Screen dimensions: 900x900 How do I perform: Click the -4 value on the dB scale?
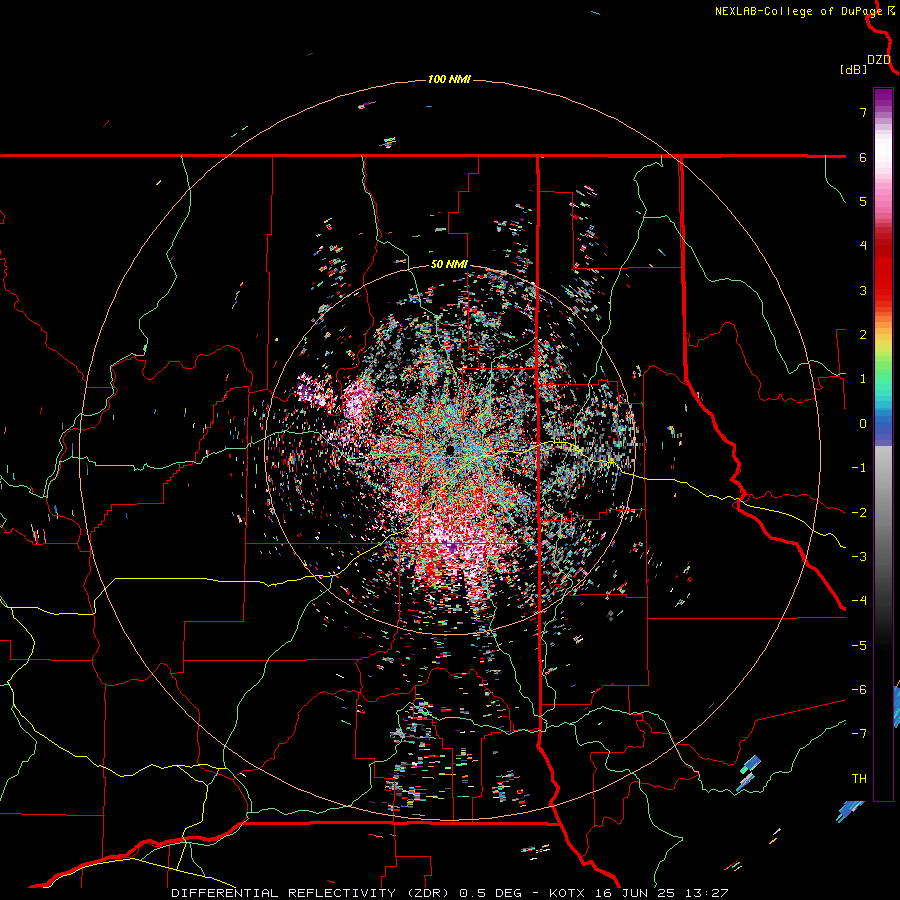pos(859,601)
